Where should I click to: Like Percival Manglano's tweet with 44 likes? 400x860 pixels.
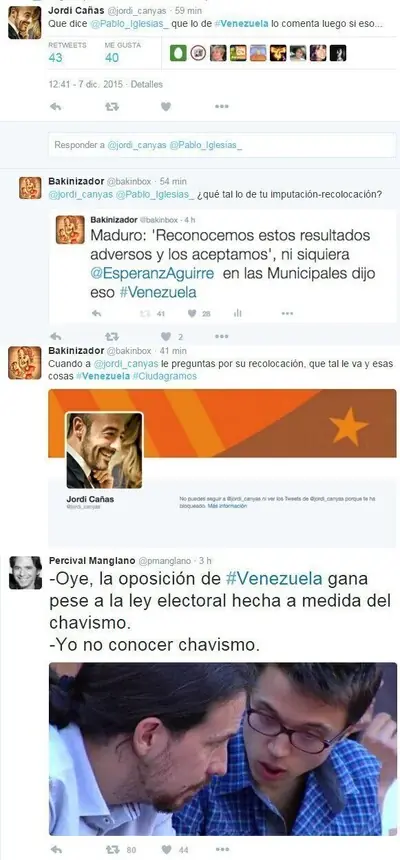click(166, 850)
